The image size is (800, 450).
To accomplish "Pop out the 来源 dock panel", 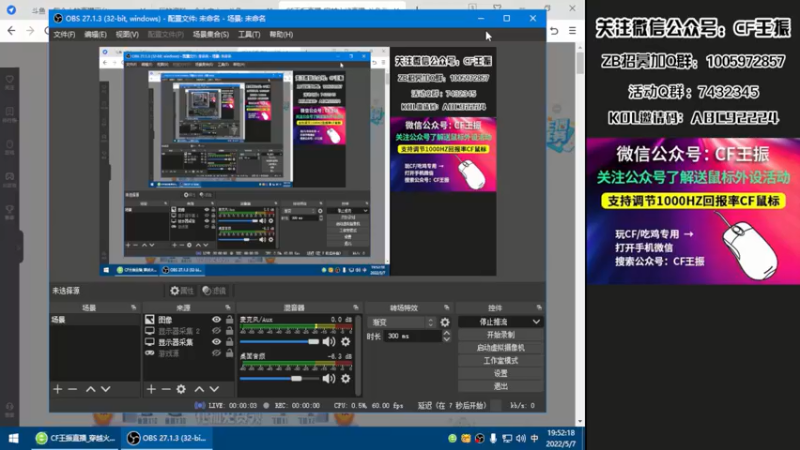I will (x=228, y=308).
